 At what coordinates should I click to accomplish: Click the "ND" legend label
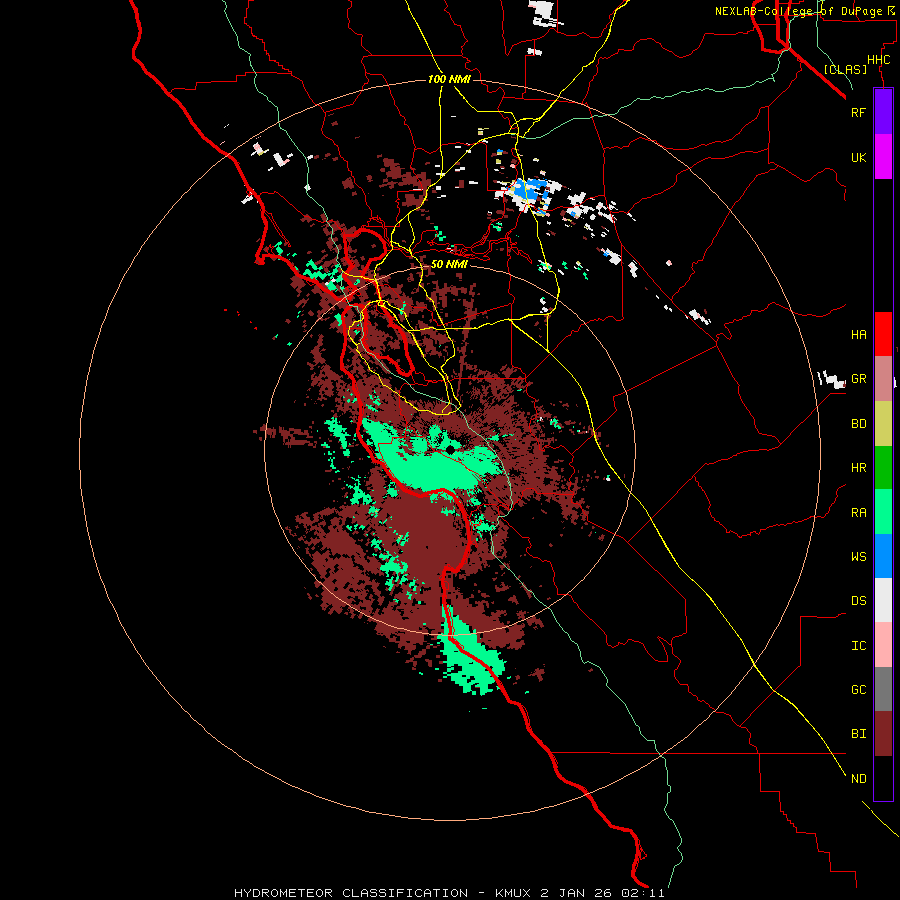tap(858, 779)
